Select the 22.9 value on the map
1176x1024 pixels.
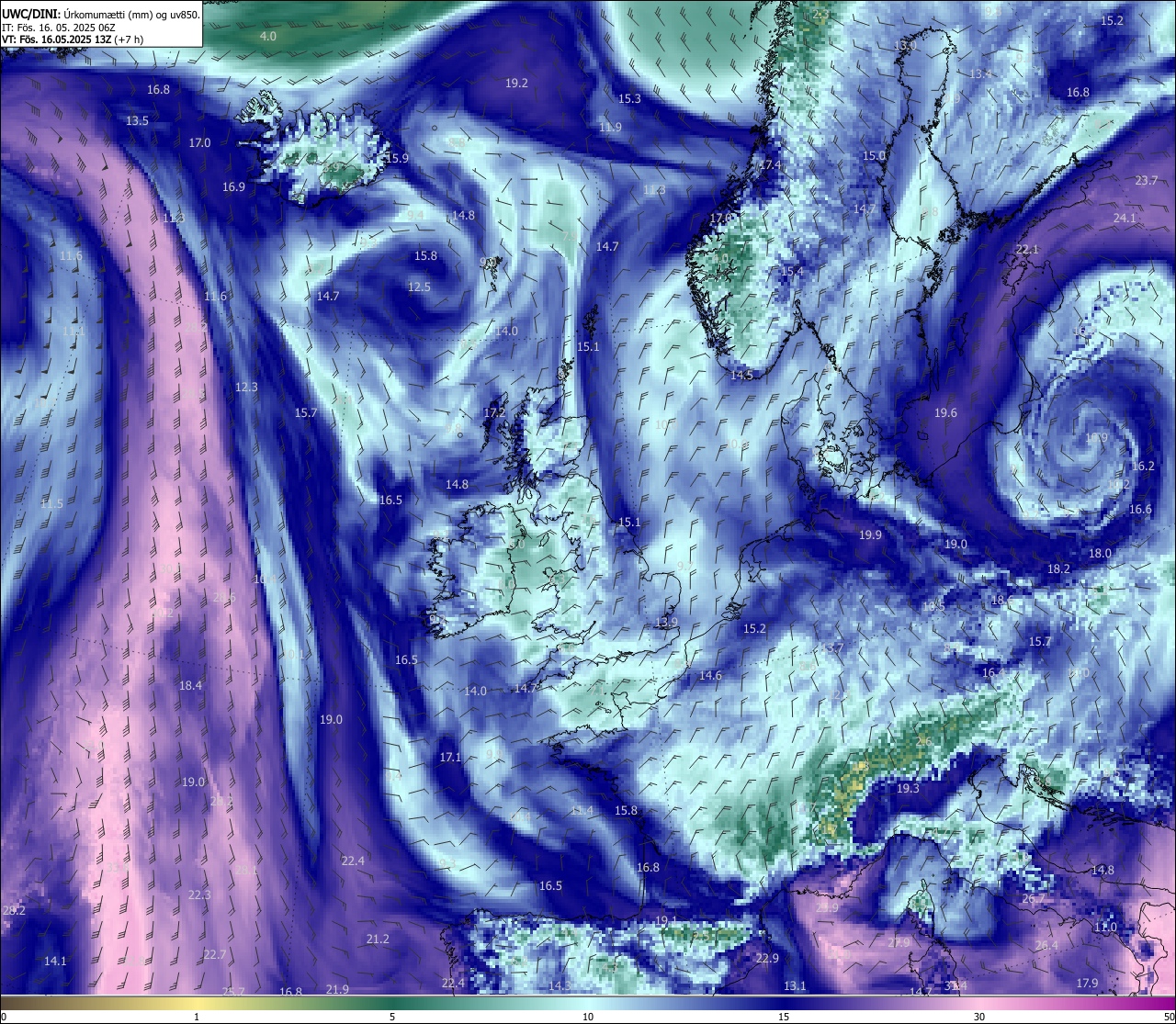coord(767,958)
